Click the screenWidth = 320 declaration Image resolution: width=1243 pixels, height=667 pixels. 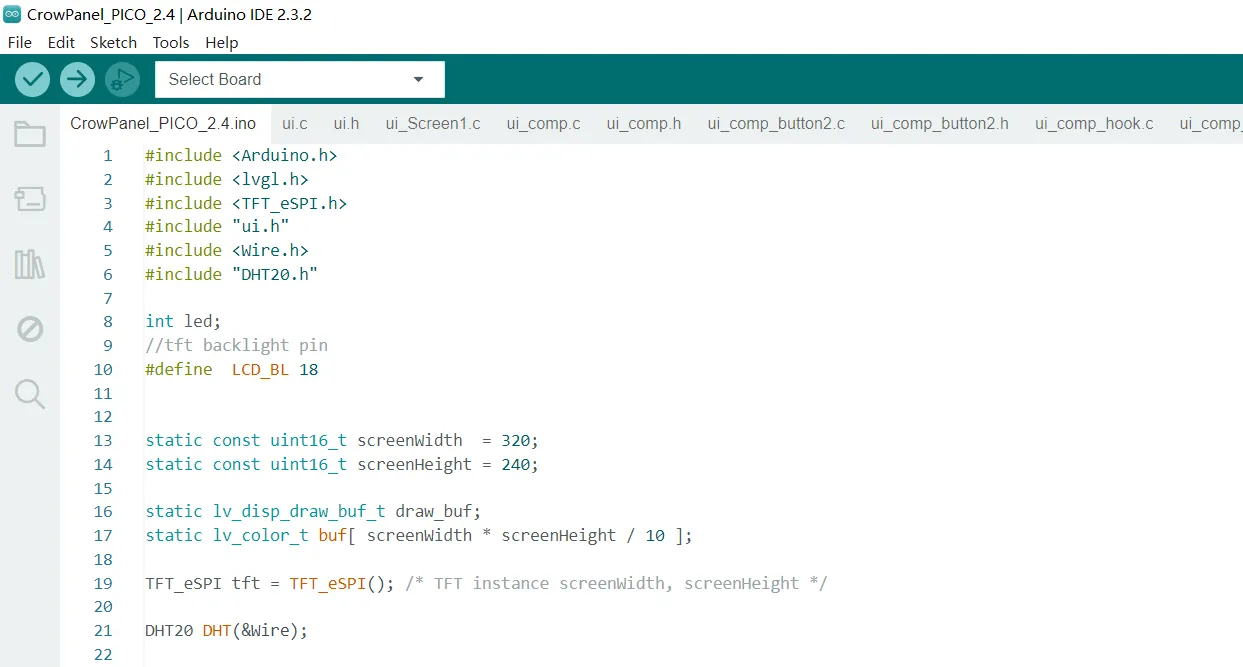(x=342, y=441)
